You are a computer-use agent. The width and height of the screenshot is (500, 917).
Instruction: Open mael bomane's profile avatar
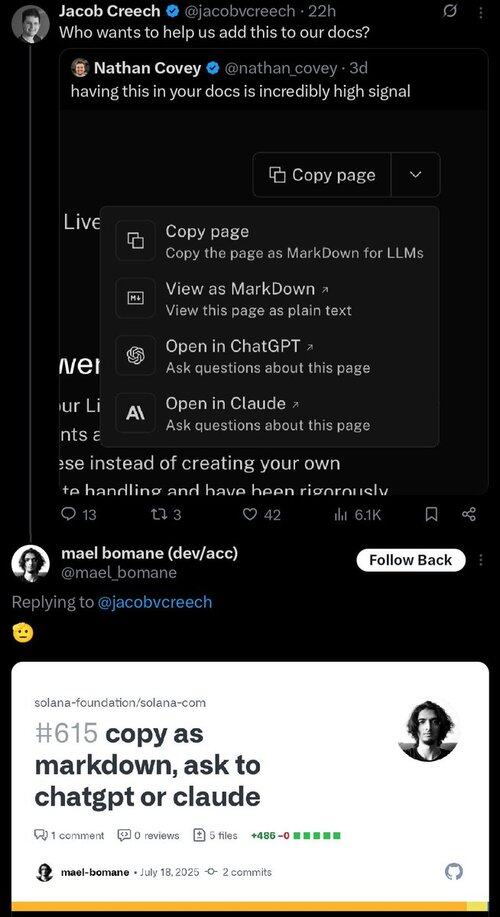(x=30, y=564)
